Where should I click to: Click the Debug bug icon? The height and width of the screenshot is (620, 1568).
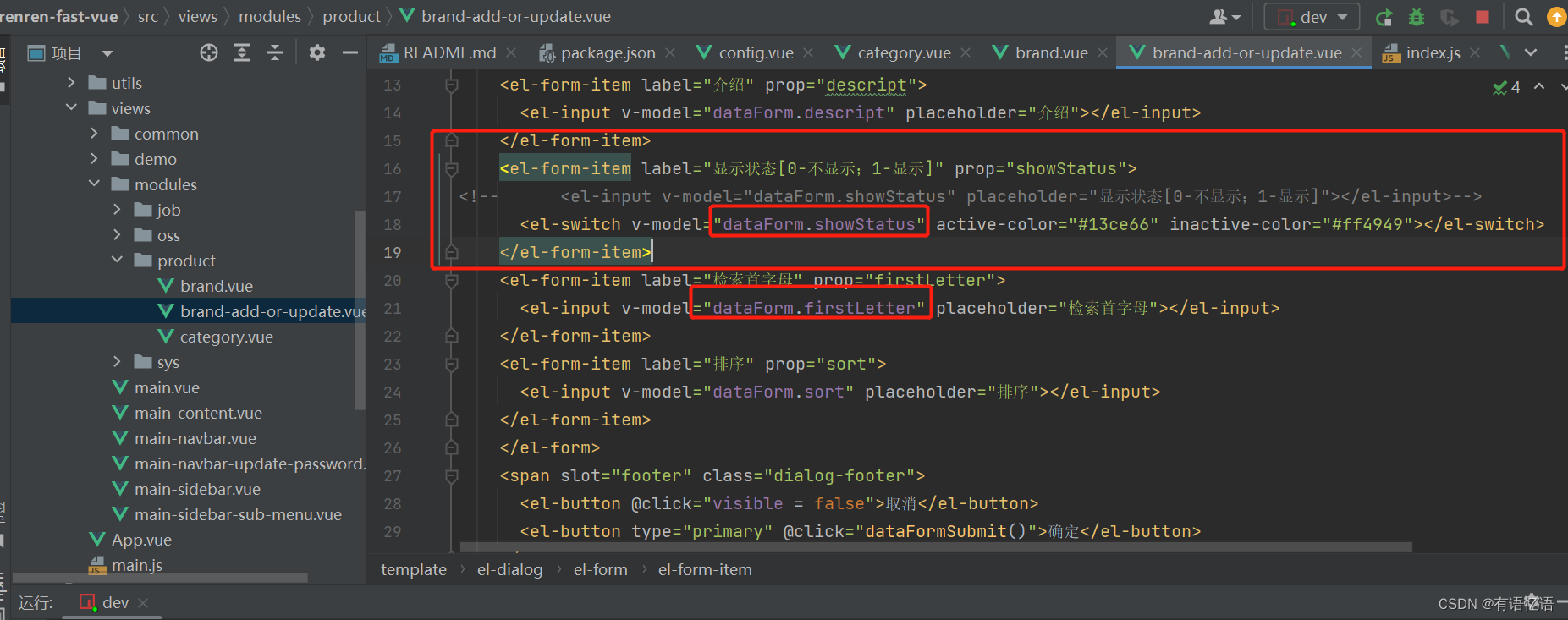[1417, 17]
